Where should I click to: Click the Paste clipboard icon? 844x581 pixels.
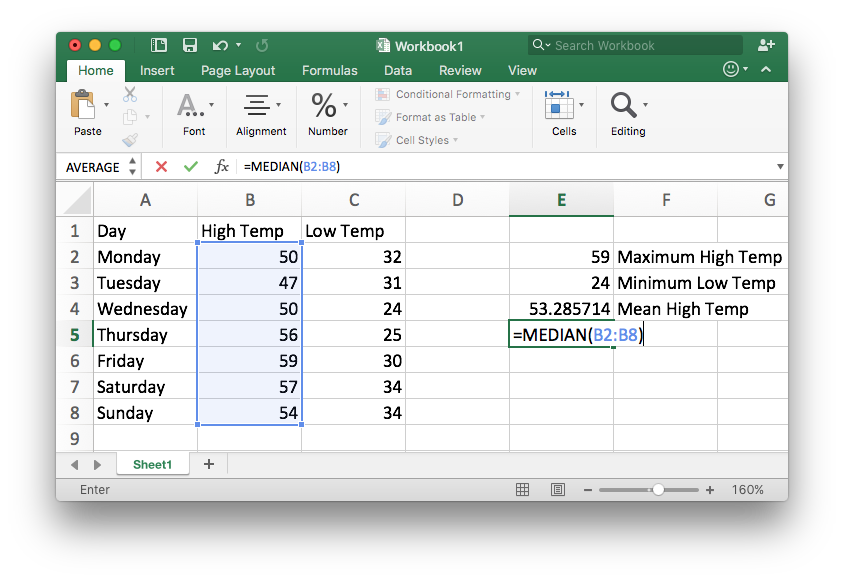[83, 104]
